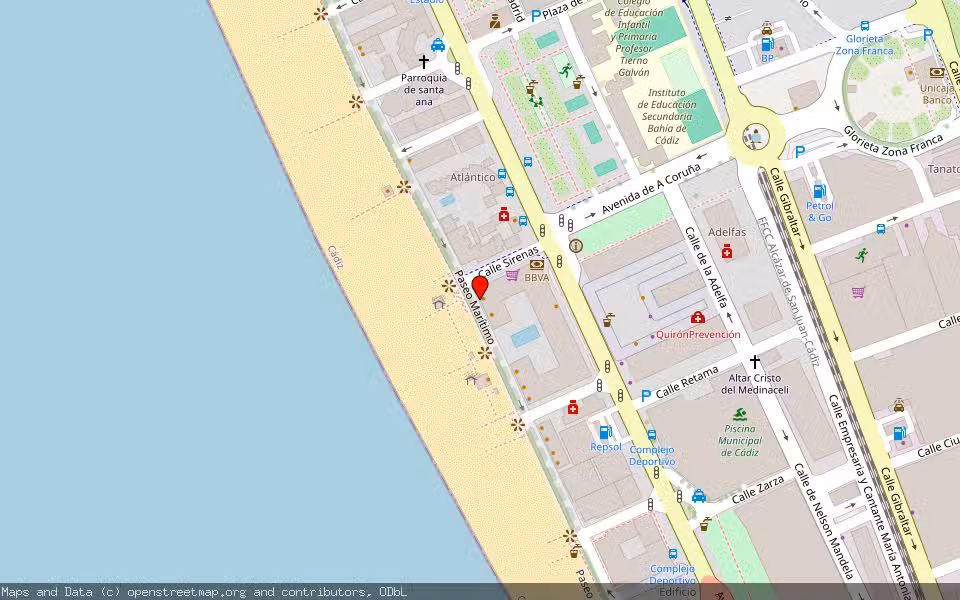
Task: Select the Cádiz label on the beach
Action: point(336,257)
